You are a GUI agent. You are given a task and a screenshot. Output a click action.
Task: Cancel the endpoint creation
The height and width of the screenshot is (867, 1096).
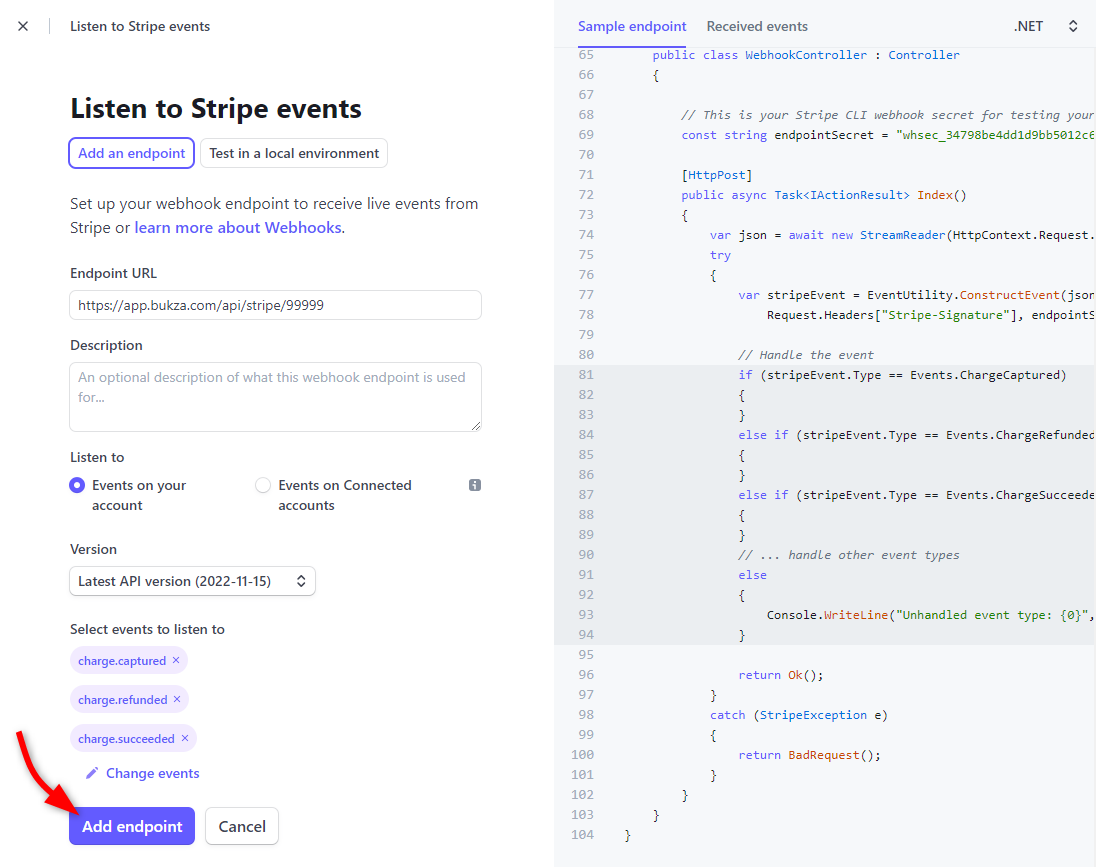[242, 826]
